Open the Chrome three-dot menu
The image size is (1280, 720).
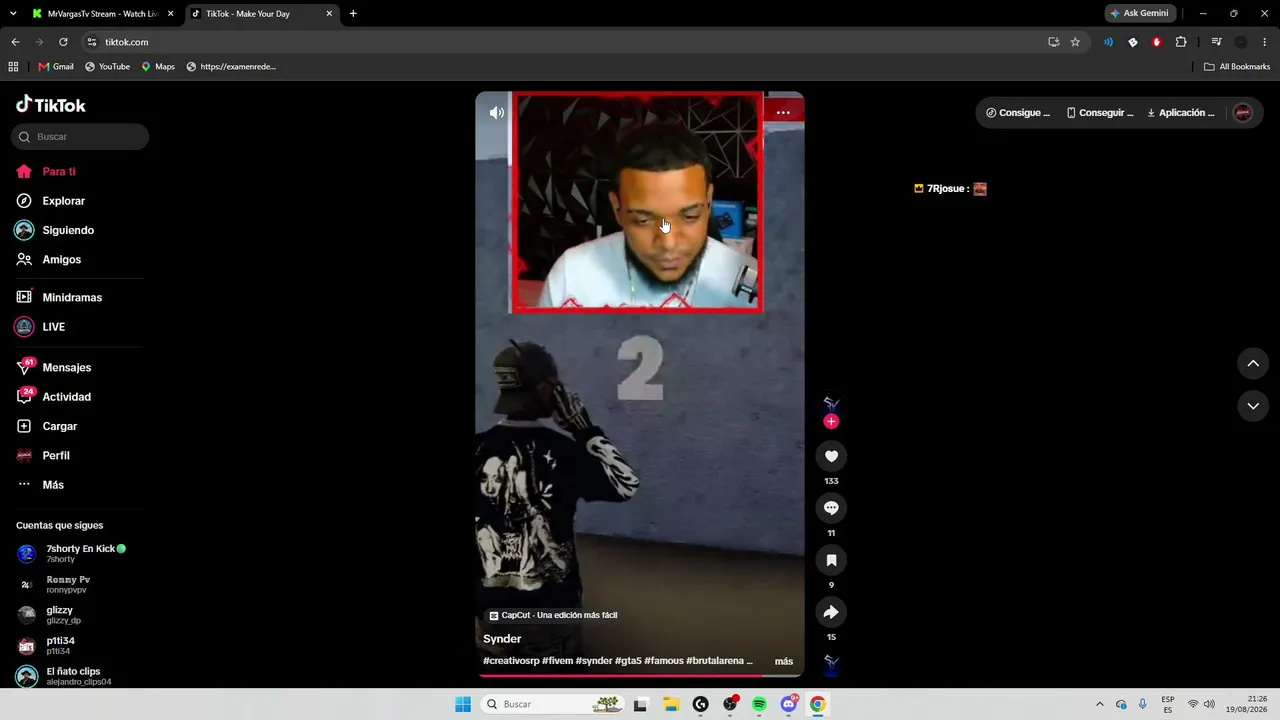(x=1265, y=42)
